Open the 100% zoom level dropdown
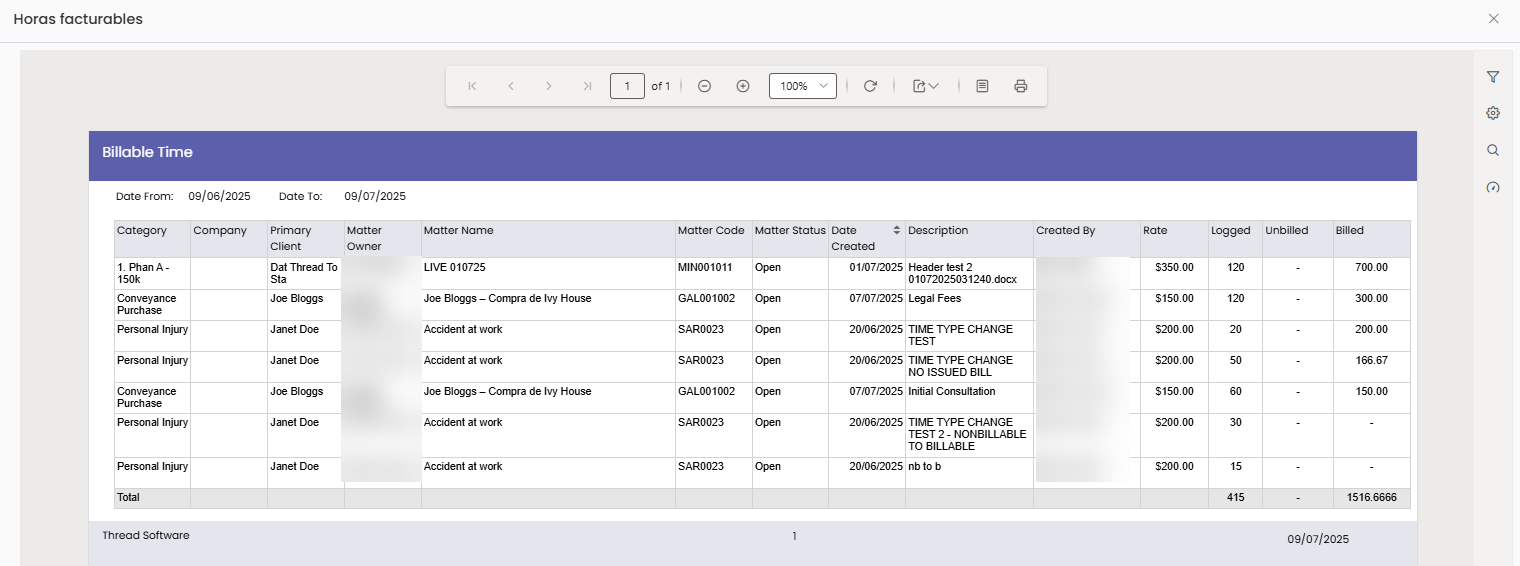 coord(803,86)
